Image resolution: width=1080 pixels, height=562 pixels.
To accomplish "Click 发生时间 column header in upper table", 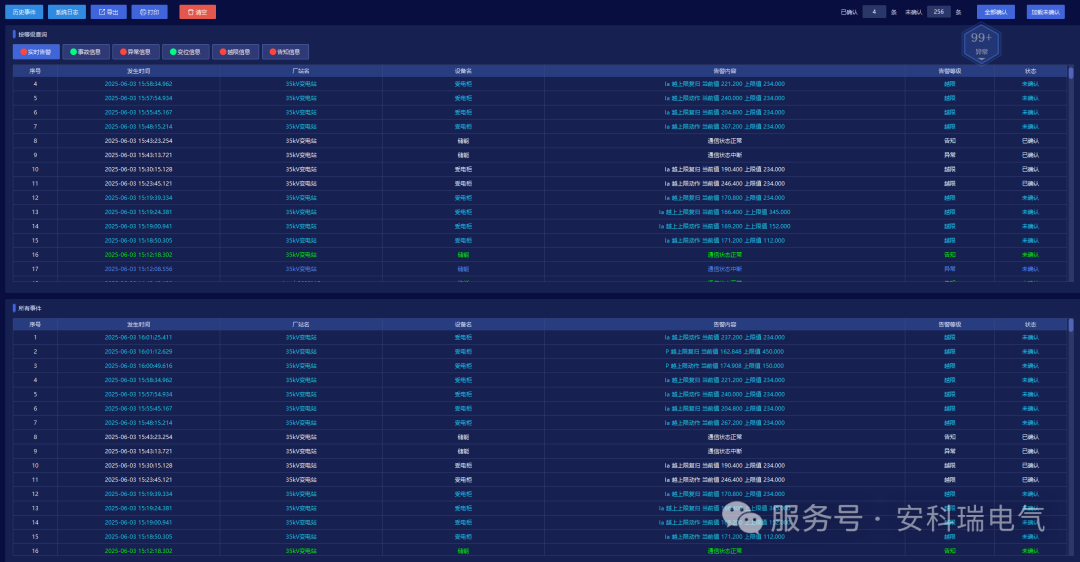I will click(138, 71).
